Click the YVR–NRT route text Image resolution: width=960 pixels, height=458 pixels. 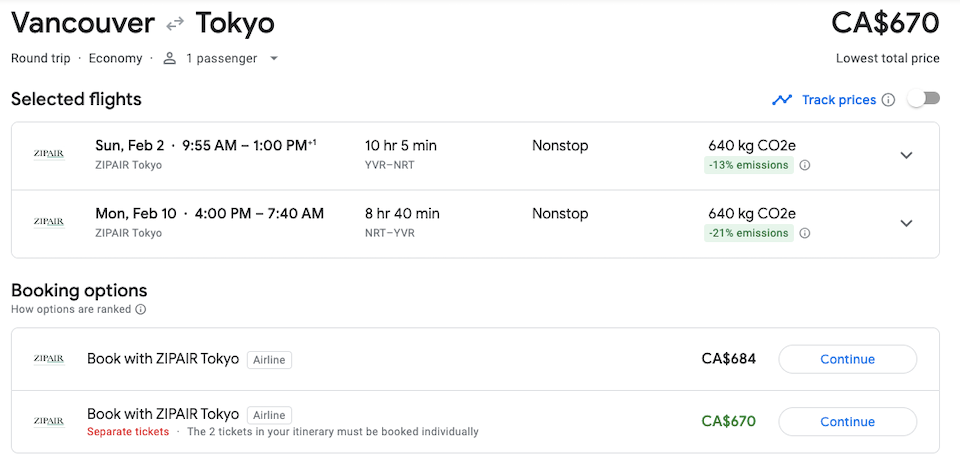pyautogui.click(x=389, y=165)
